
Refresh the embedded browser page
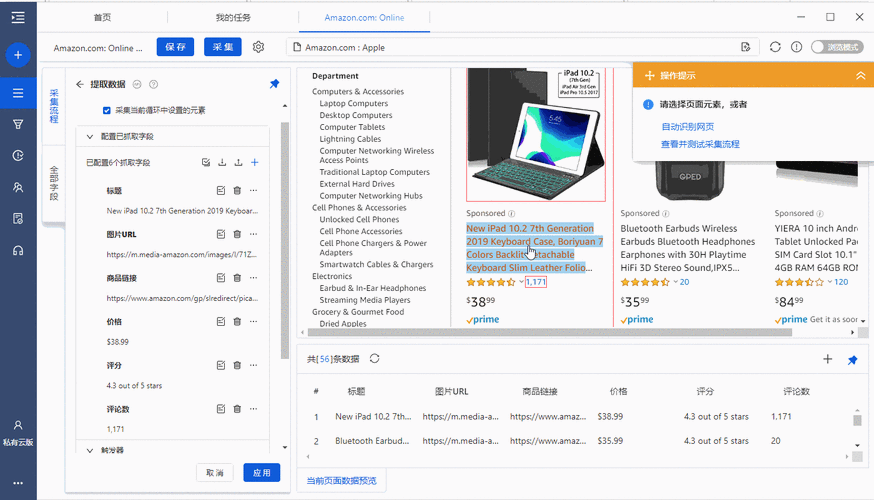pyautogui.click(x=775, y=47)
